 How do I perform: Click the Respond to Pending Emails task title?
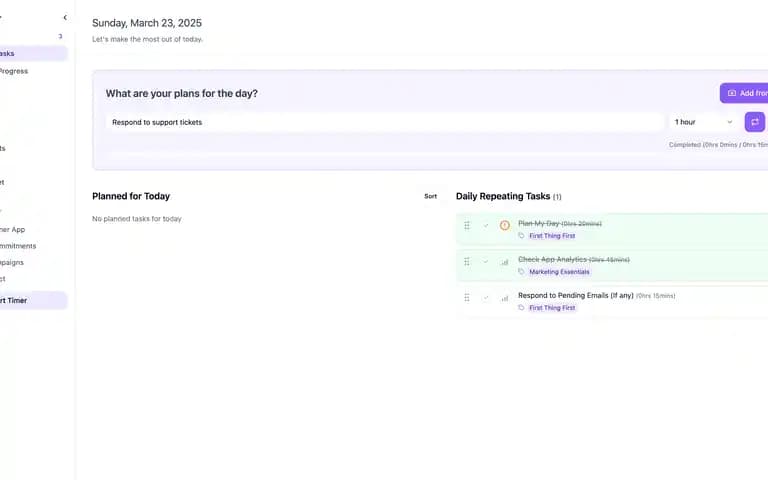tap(576, 295)
